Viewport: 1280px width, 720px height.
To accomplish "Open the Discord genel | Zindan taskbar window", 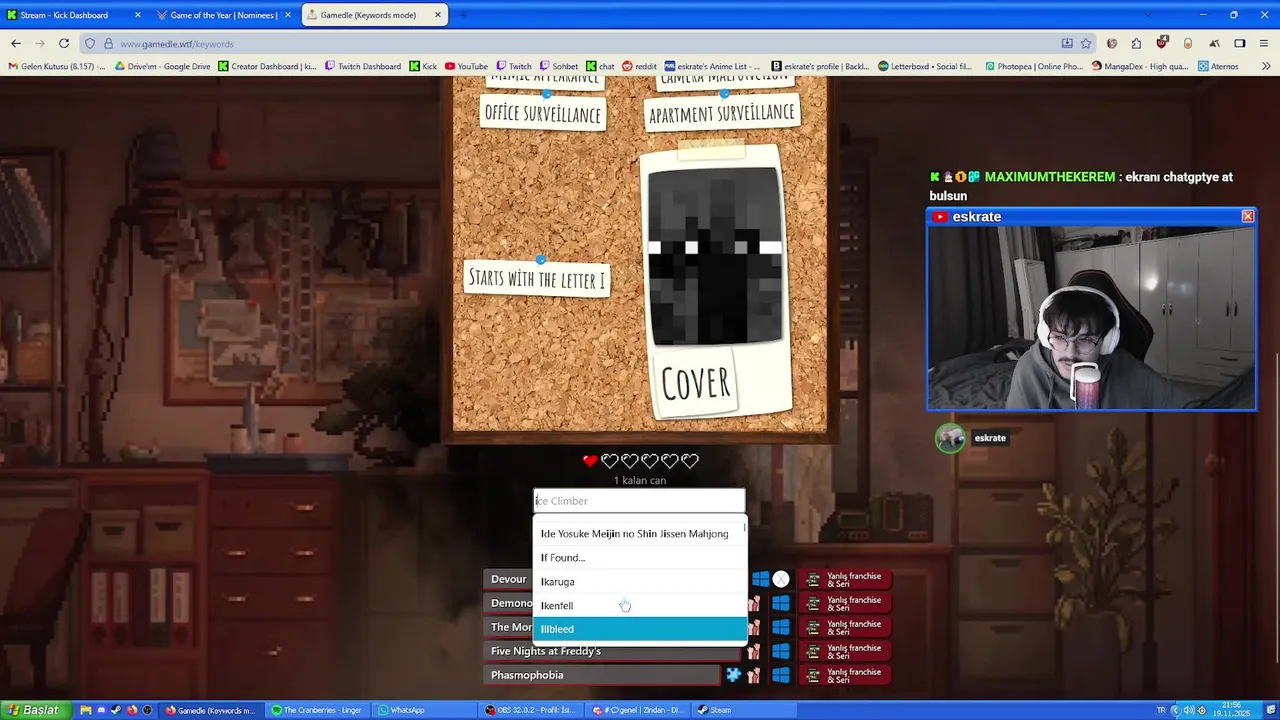I will tap(638, 710).
